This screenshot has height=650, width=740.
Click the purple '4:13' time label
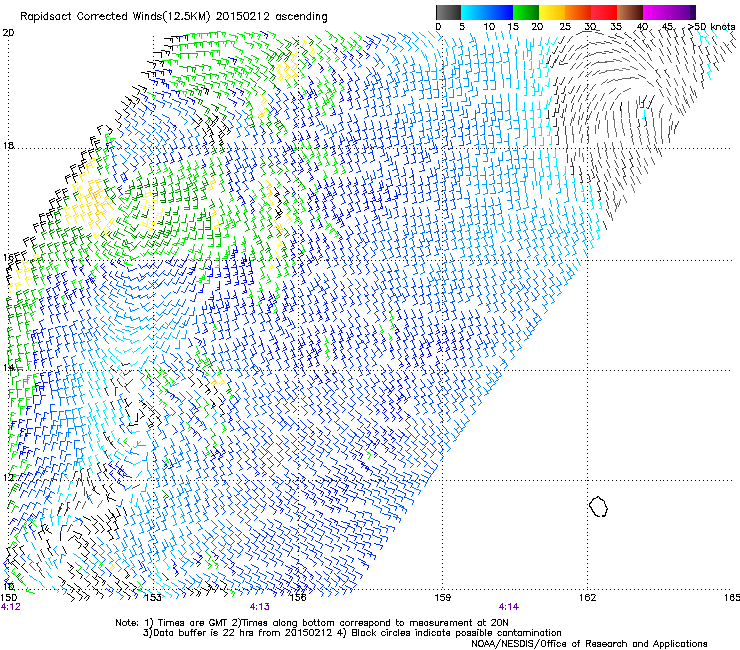click(x=260, y=607)
